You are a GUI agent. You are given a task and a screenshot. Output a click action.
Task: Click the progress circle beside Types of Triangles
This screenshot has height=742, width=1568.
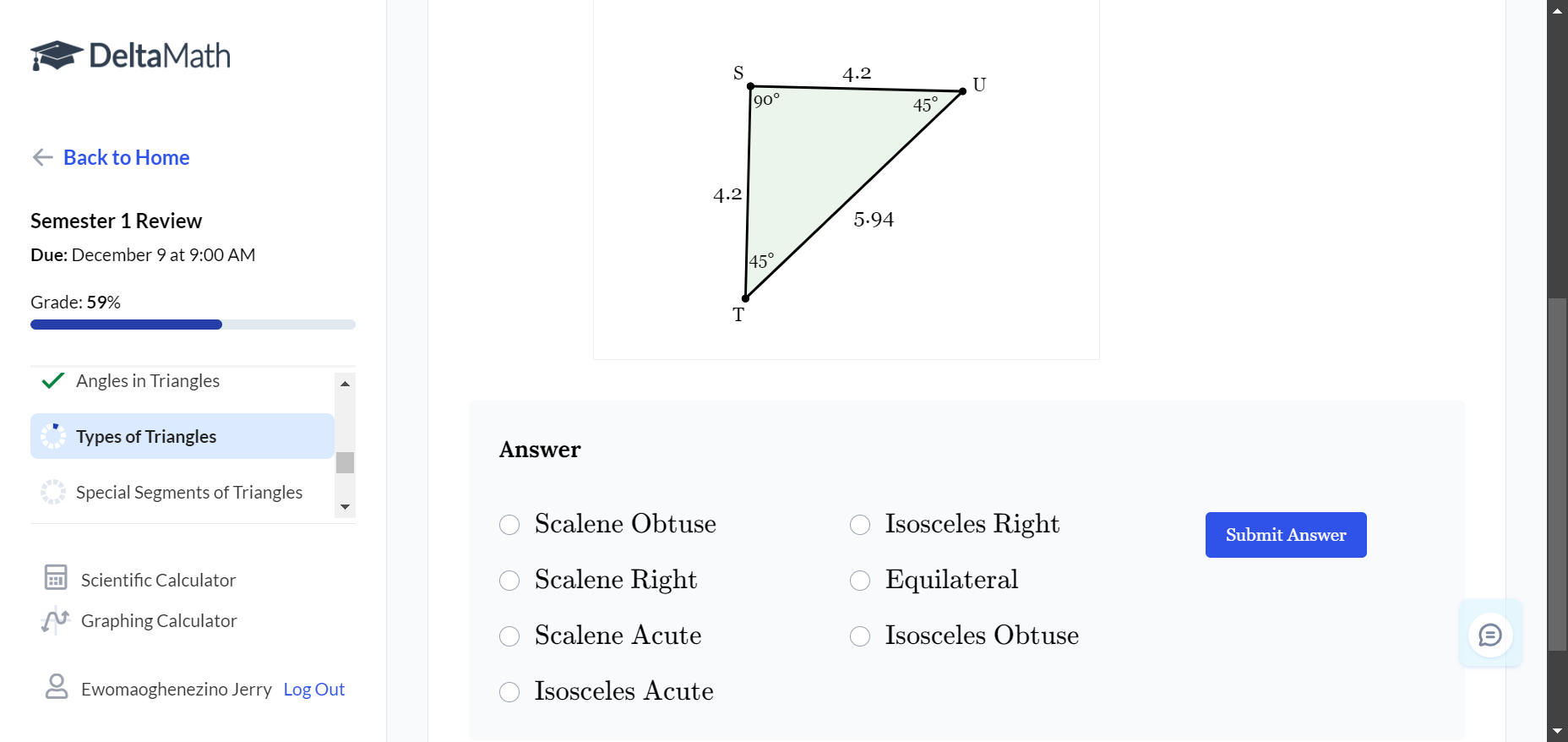(x=52, y=435)
